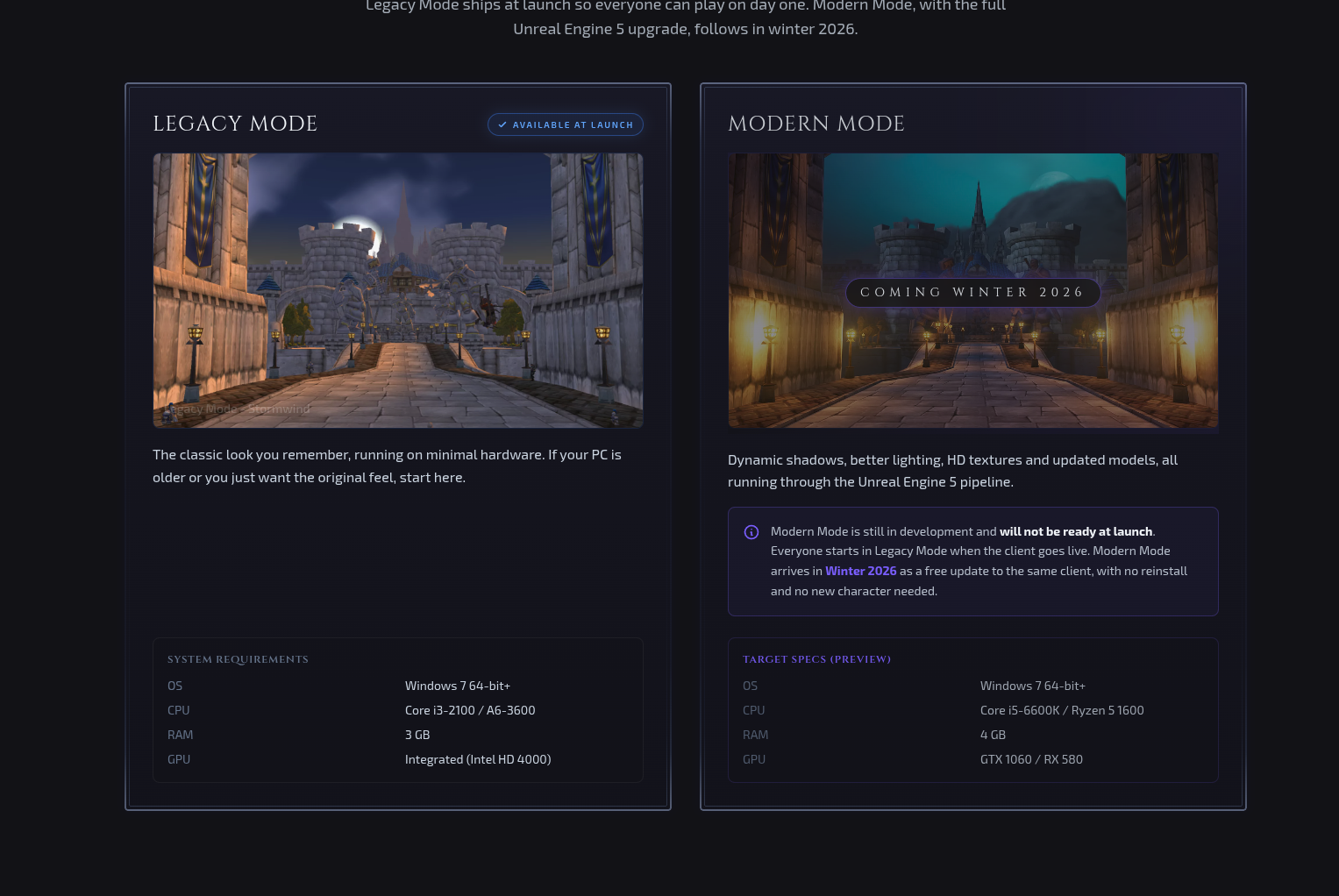
Task: Click the "Target Specs (Preview)" label
Action: click(816, 659)
